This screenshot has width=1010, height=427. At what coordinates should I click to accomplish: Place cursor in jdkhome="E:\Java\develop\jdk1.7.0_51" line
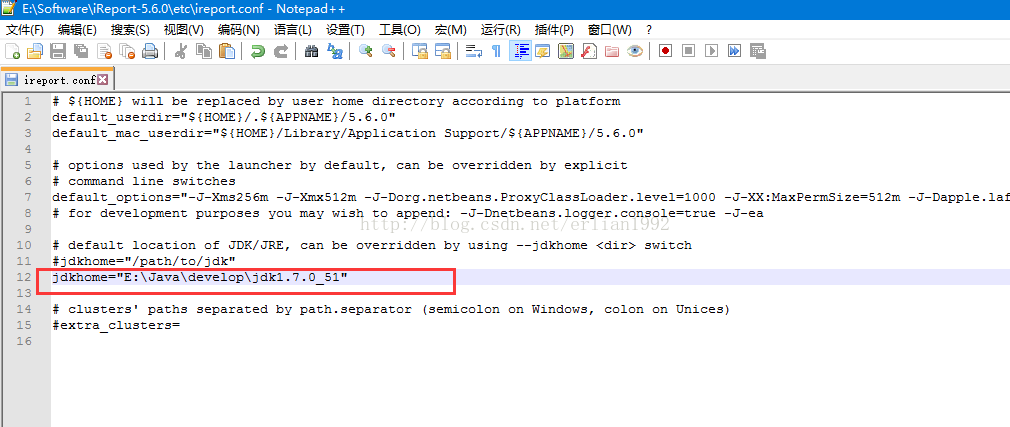tap(200, 277)
